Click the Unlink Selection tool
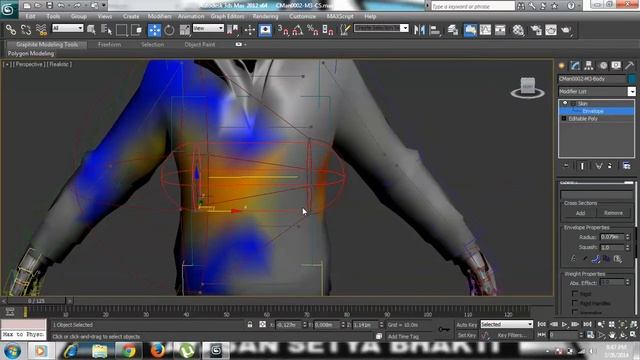Screen dimensions: 640x360 pyautogui.click(x=26, y=30)
